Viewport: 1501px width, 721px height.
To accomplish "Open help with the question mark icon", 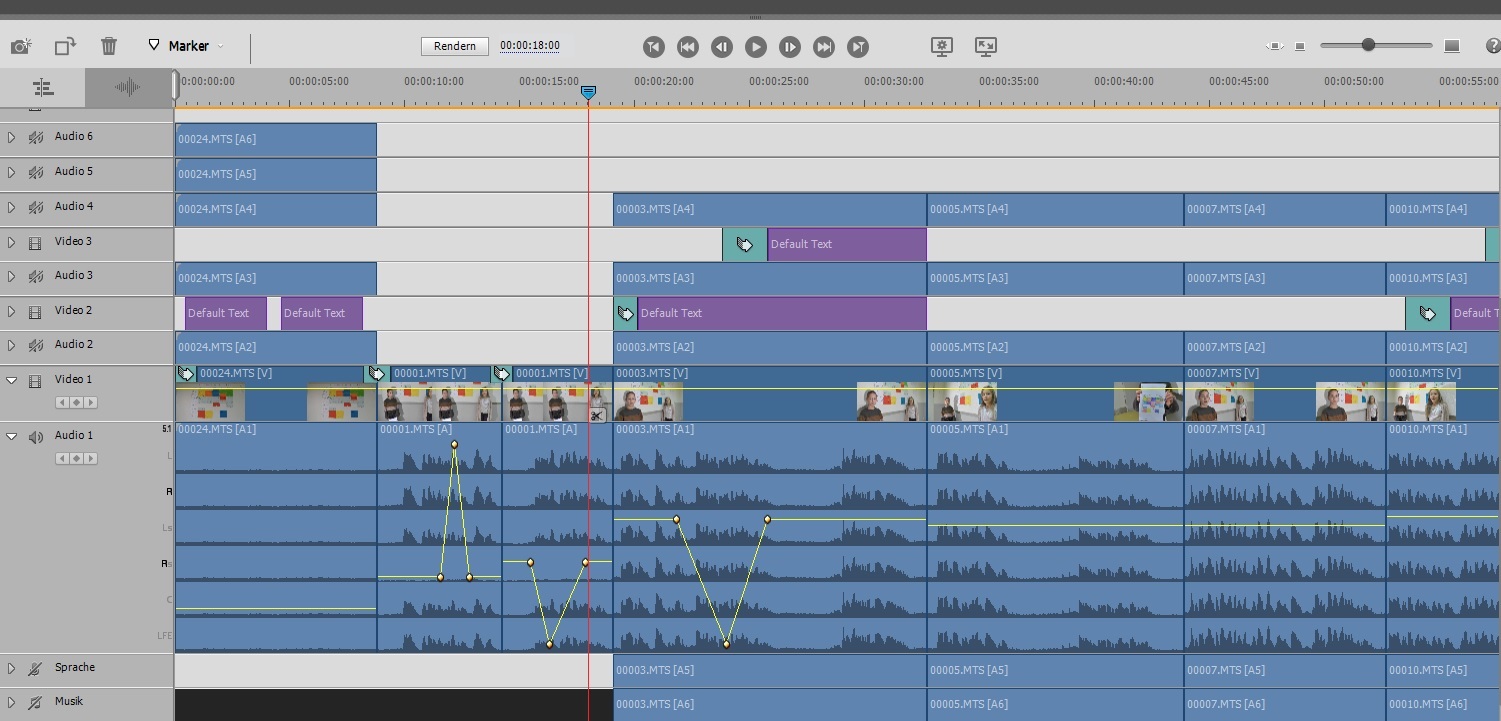I will pos(1492,46).
